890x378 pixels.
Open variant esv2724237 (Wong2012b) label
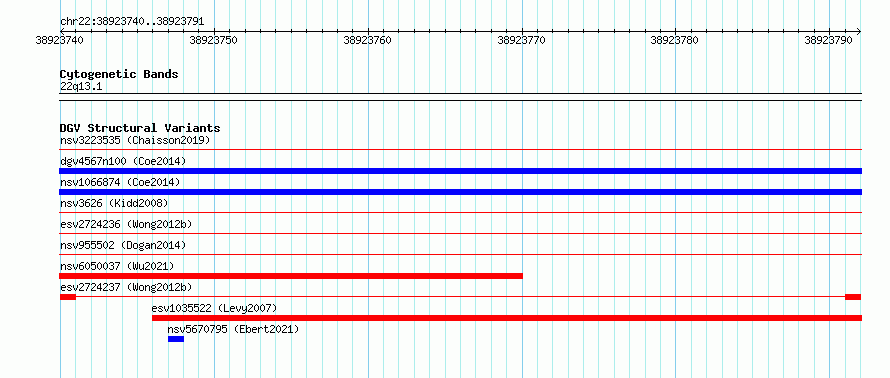[x=126, y=287]
